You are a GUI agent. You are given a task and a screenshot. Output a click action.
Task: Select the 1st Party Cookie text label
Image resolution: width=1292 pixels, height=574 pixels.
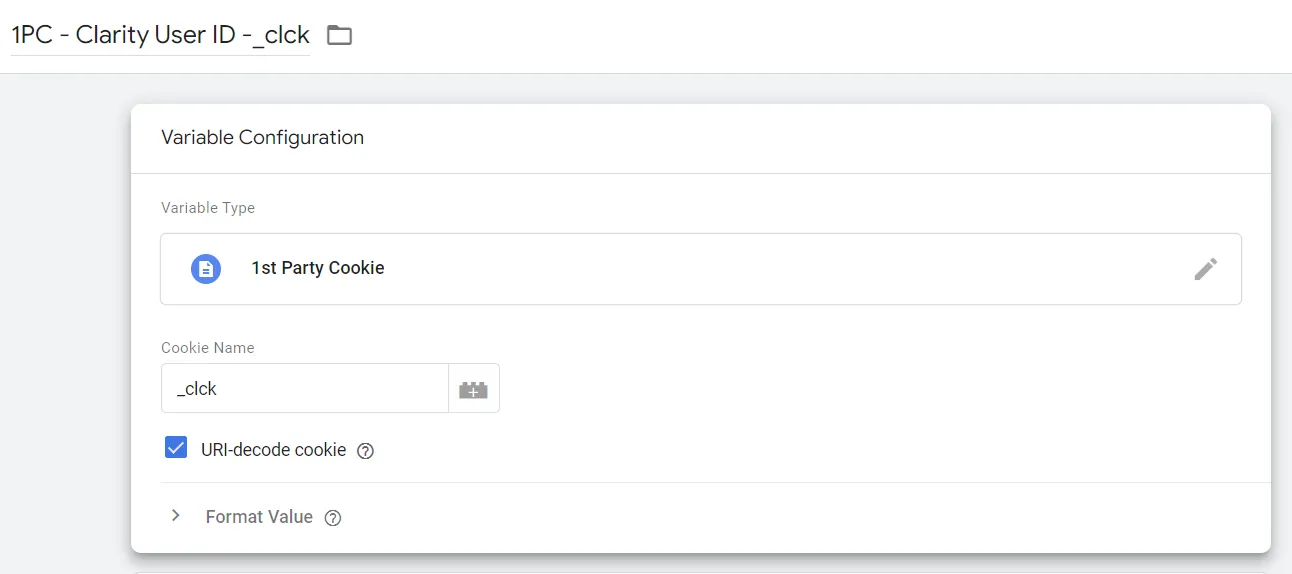[x=318, y=268]
